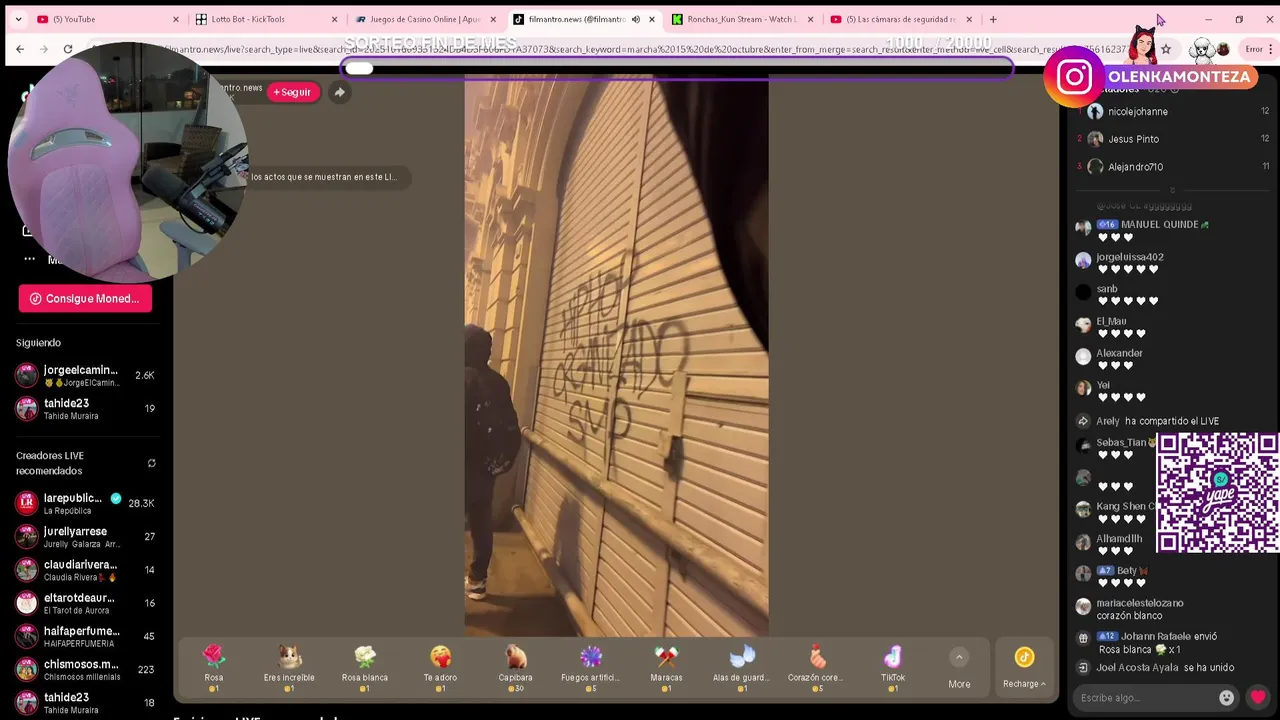Send the Corazón coreano gift
Image resolution: width=1280 pixels, height=720 pixels.
(x=816, y=668)
